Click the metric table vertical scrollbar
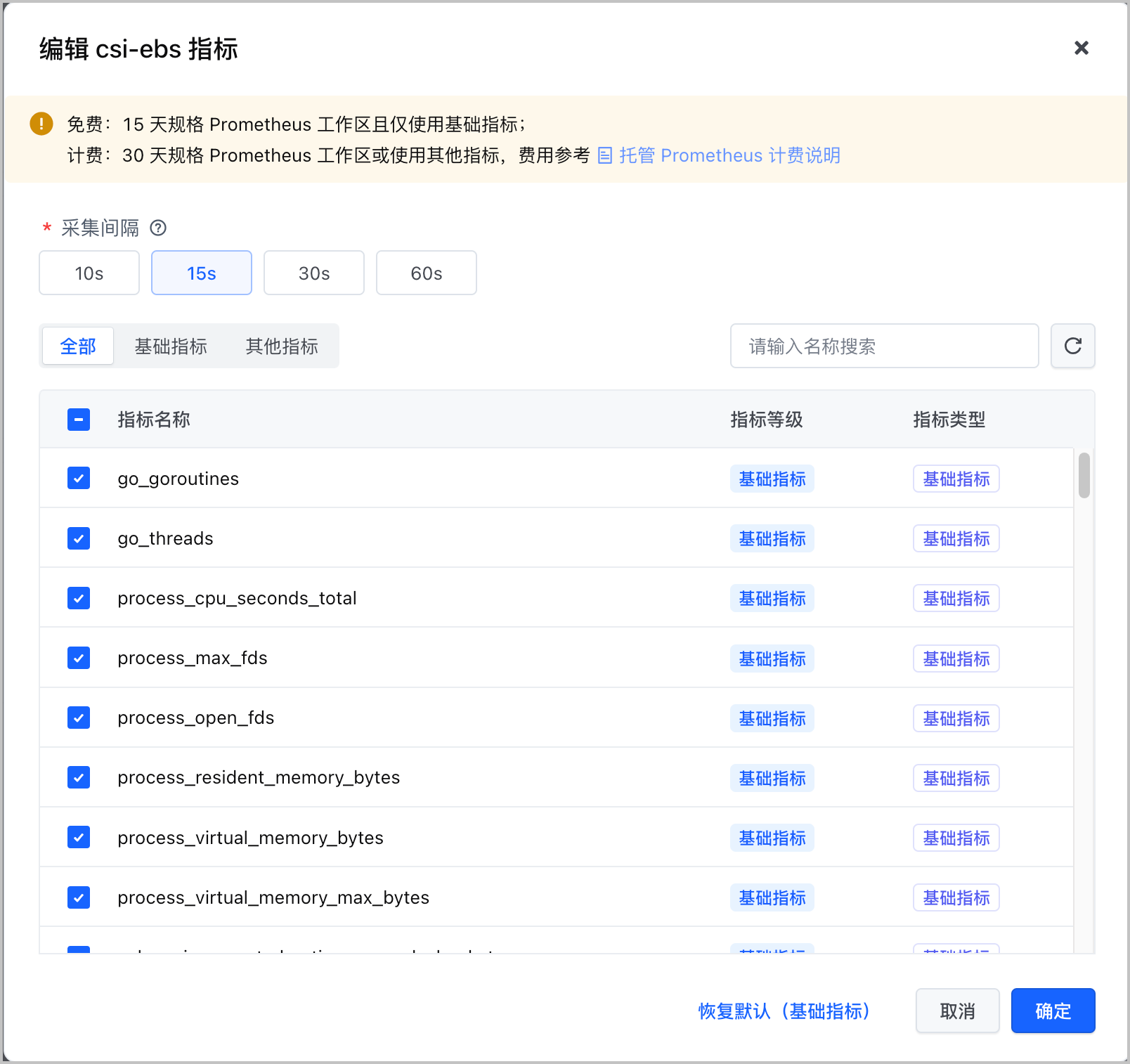Screen dimensions: 1130x1064 pyautogui.click(x=1084, y=476)
